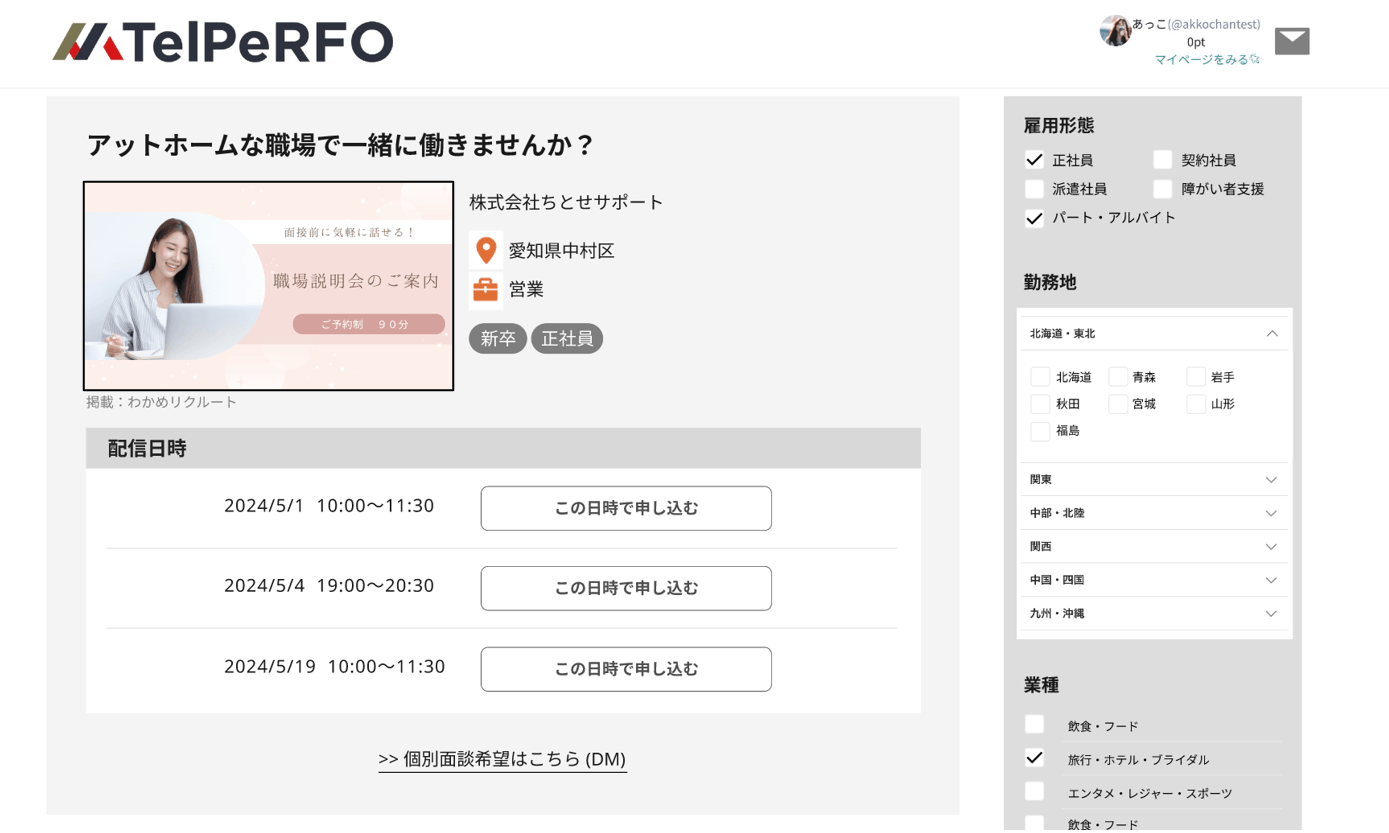Open the 職場説明会 banner image

pyautogui.click(x=268, y=285)
